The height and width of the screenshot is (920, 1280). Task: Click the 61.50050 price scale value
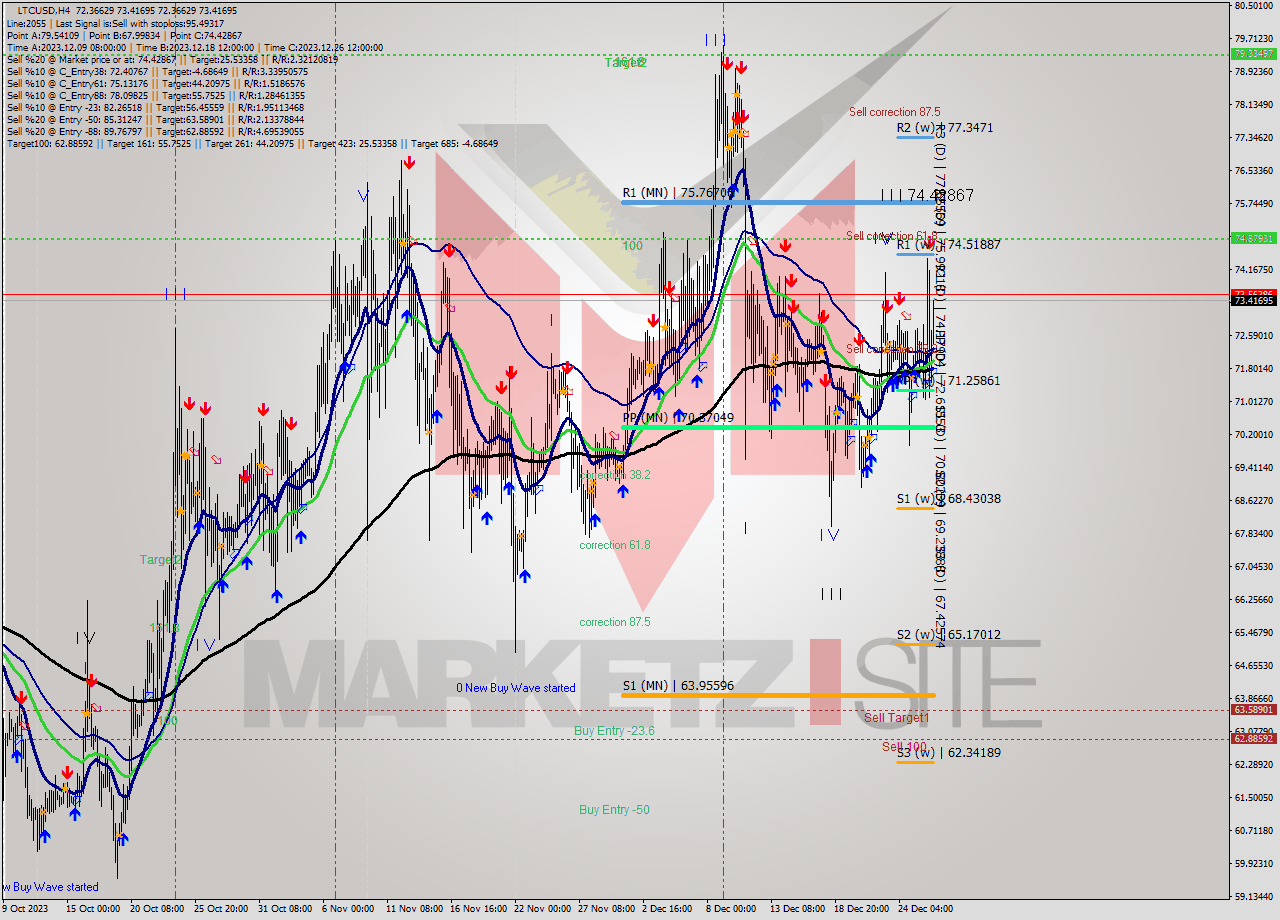1254,798
